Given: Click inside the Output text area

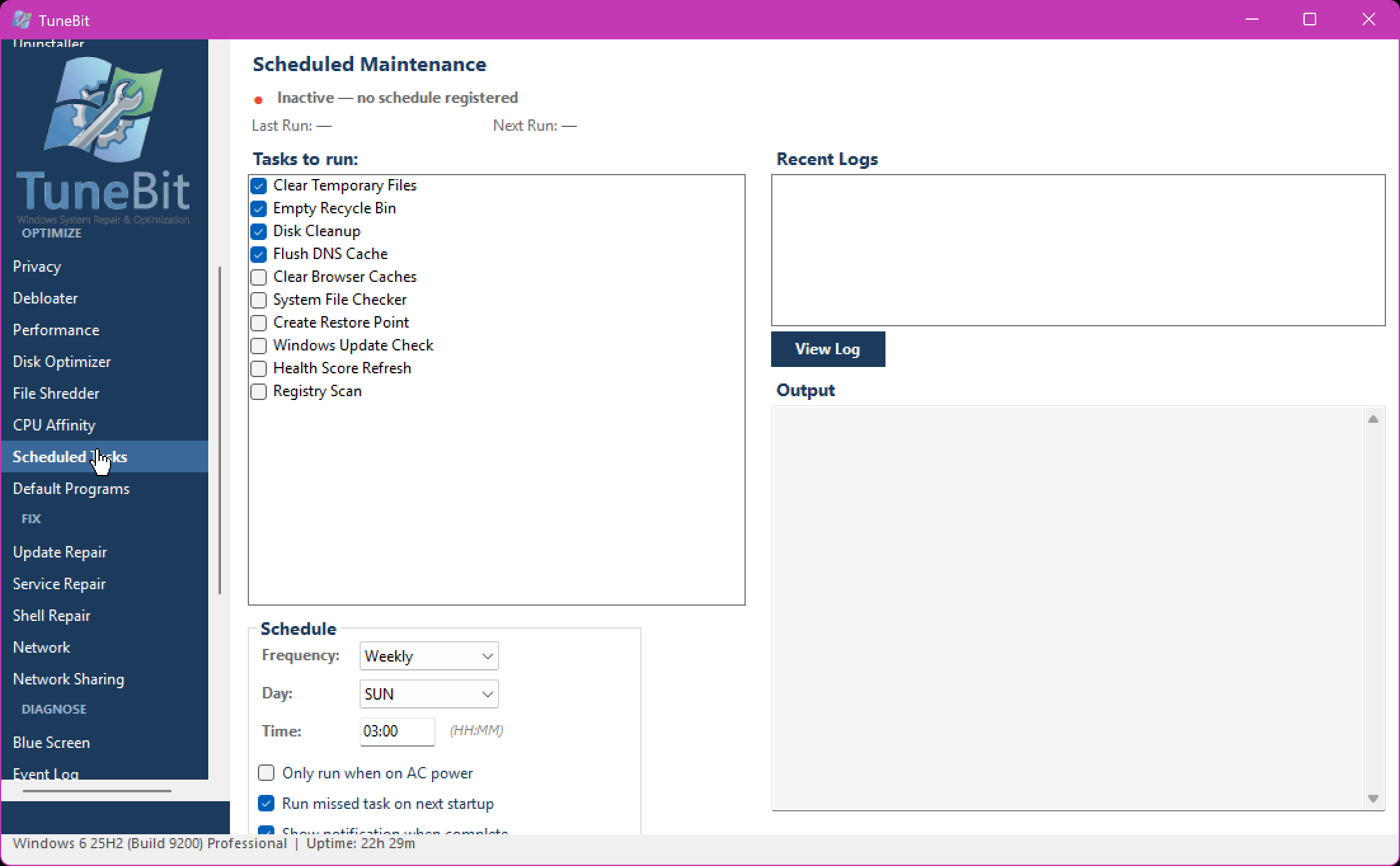Looking at the screenshot, I should point(1067,608).
